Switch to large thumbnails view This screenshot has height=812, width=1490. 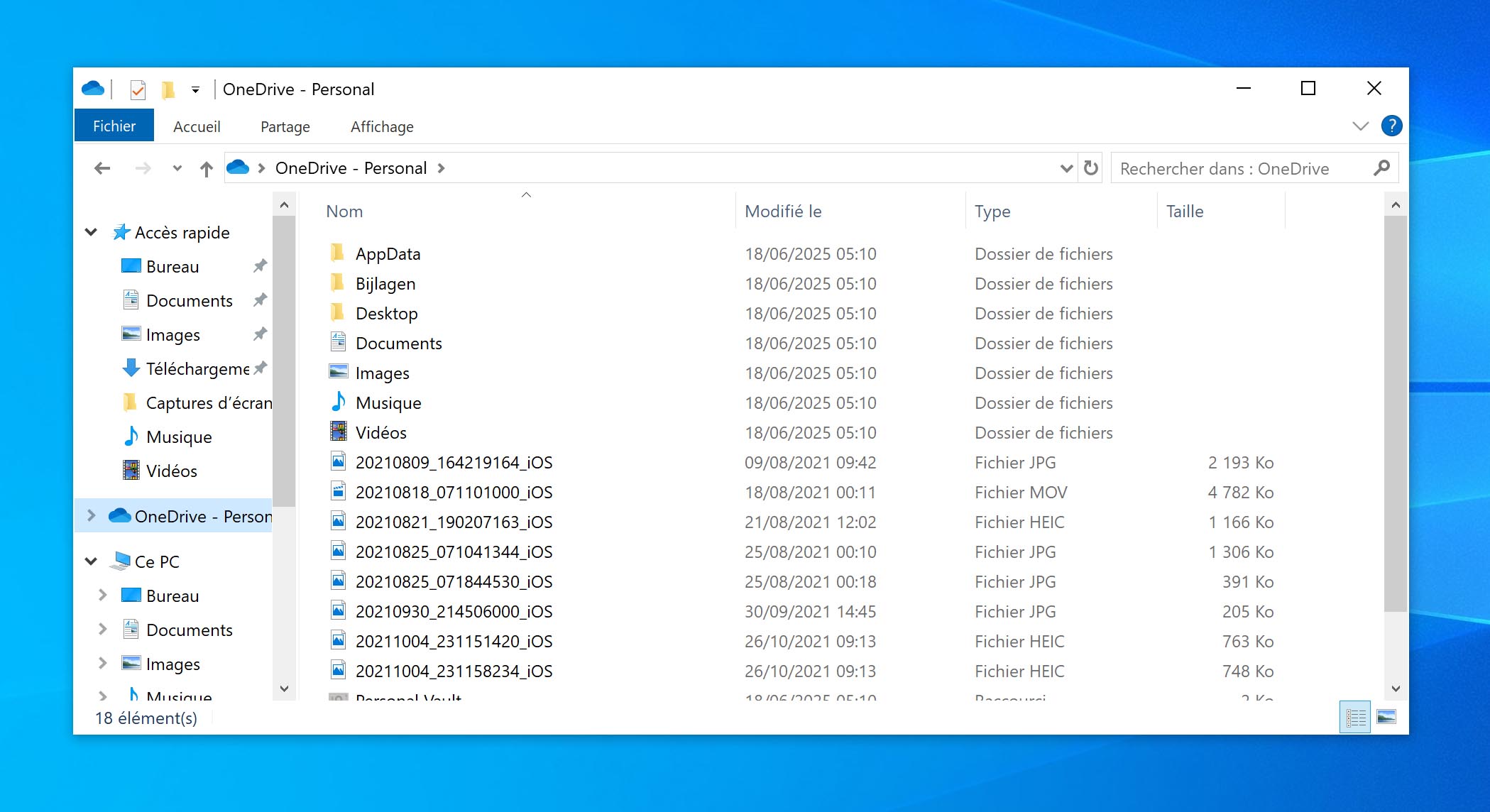[x=1386, y=718]
